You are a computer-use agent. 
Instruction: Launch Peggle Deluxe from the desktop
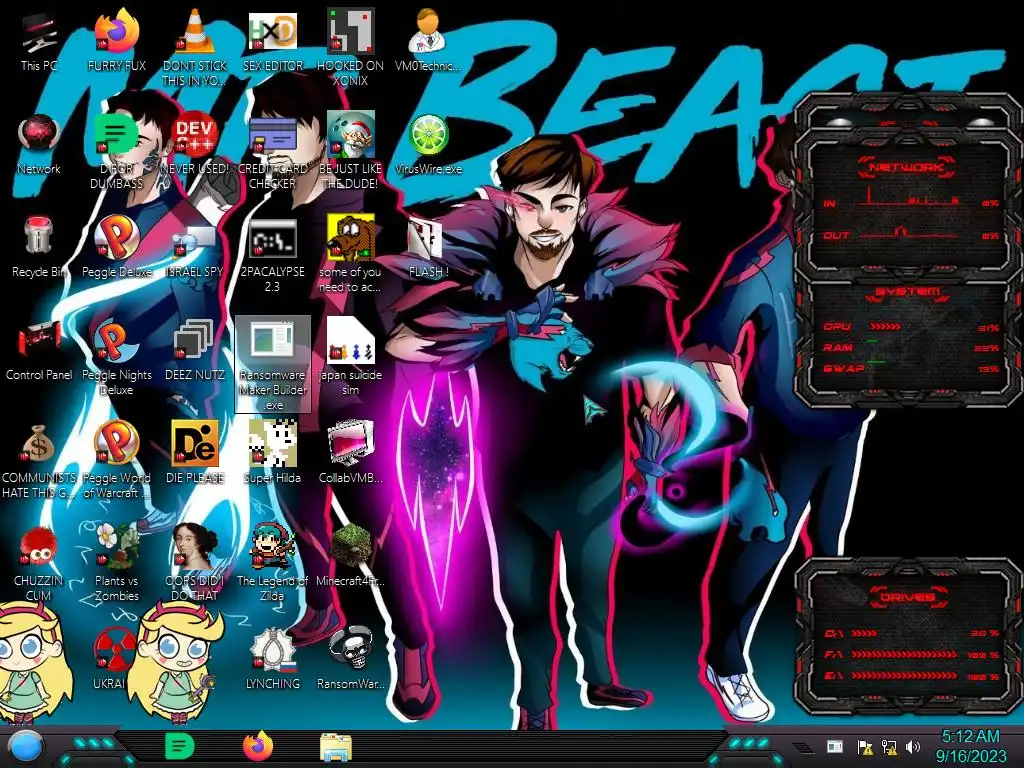click(117, 247)
